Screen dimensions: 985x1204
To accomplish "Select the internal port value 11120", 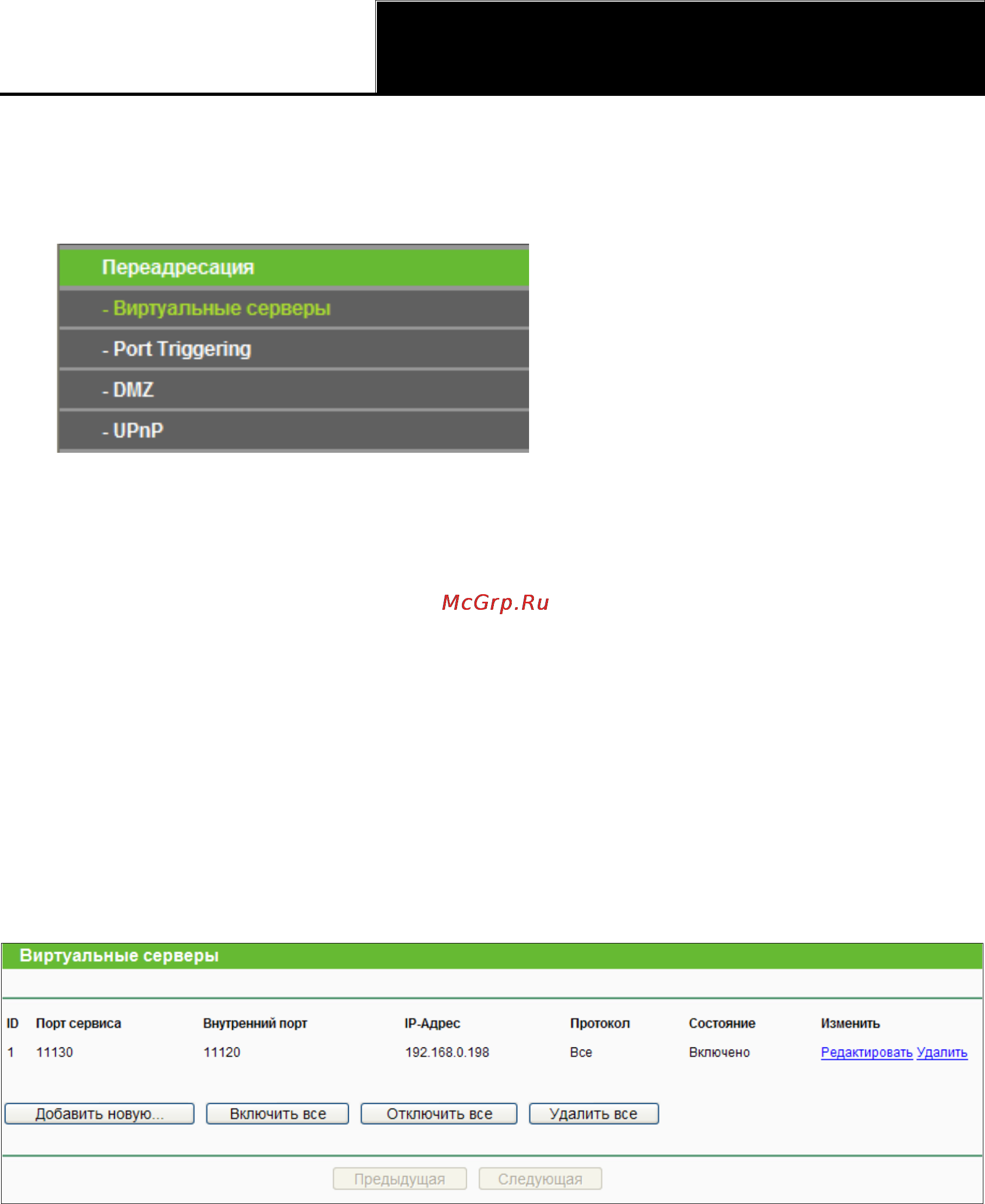I will pos(222,1052).
